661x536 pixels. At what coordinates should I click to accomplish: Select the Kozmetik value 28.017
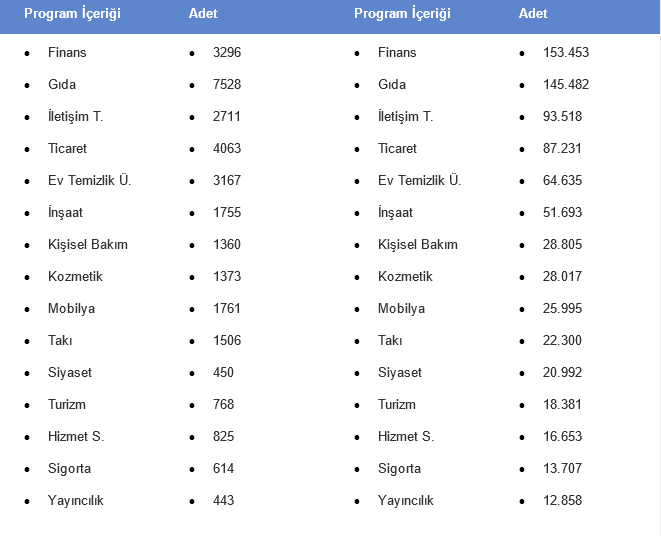[562, 276]
